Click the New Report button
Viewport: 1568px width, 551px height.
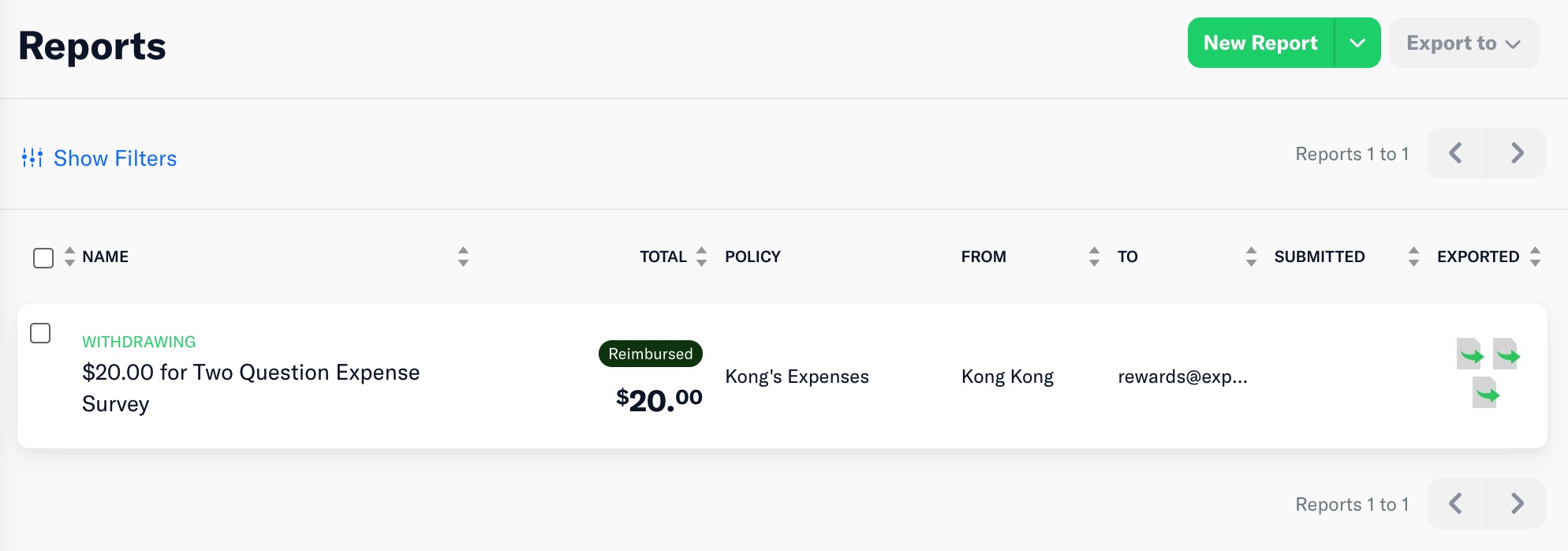point(1259,43)
